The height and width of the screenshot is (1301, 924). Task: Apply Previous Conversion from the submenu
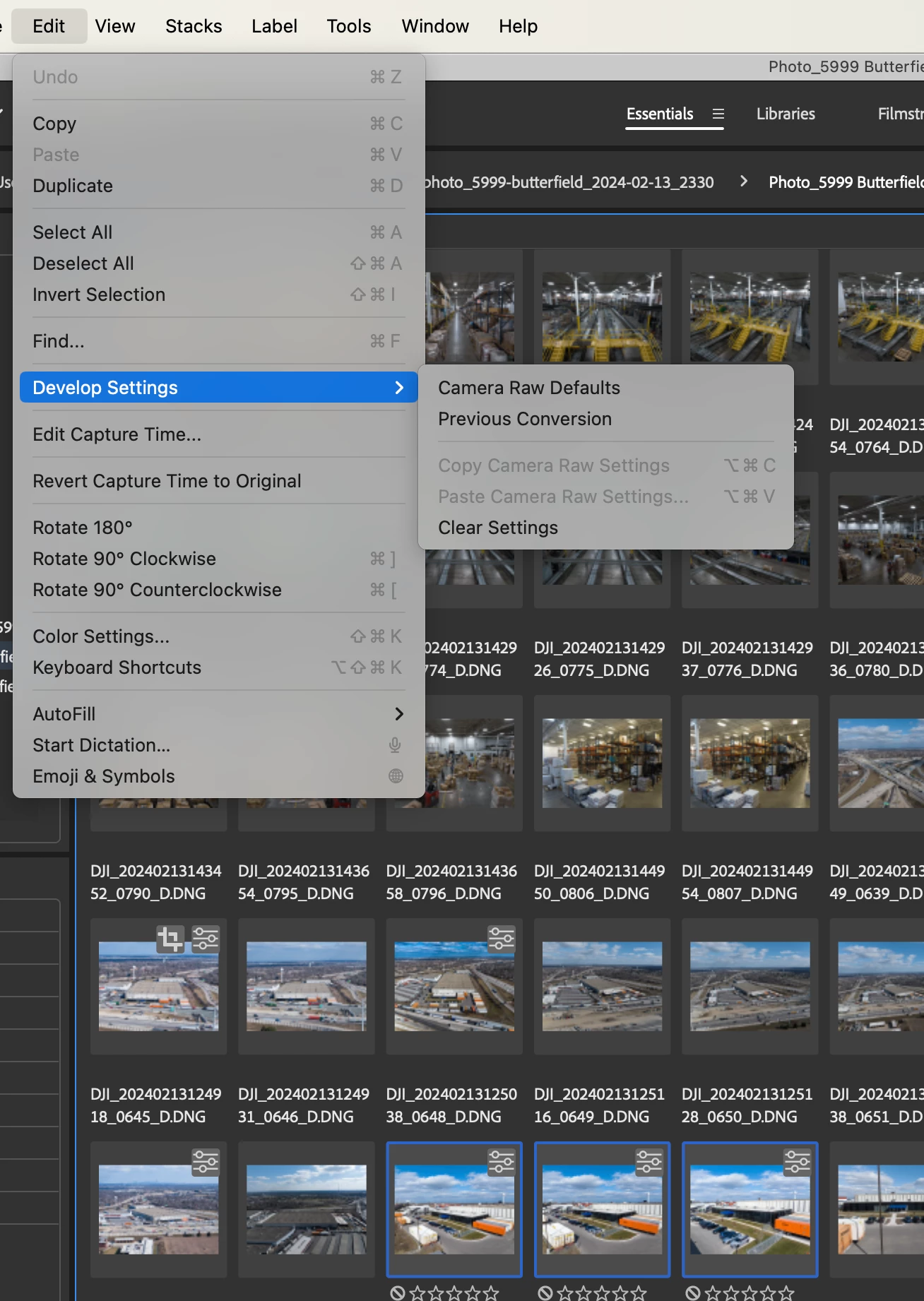[x=605, y=419]
